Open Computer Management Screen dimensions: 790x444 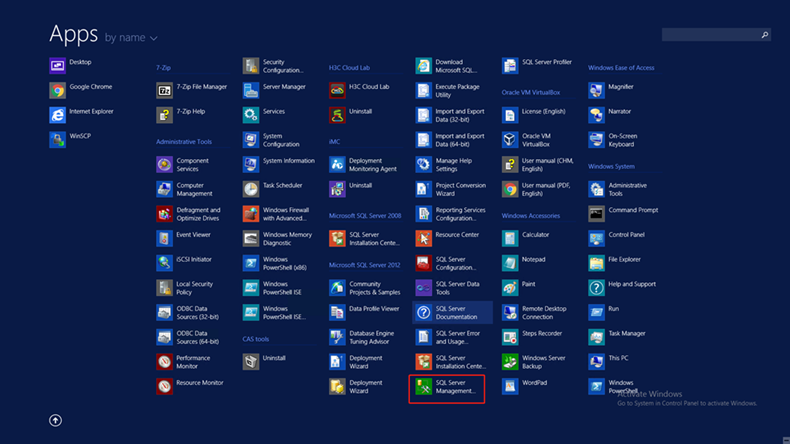pyautogui.click(x=186, y=189)
